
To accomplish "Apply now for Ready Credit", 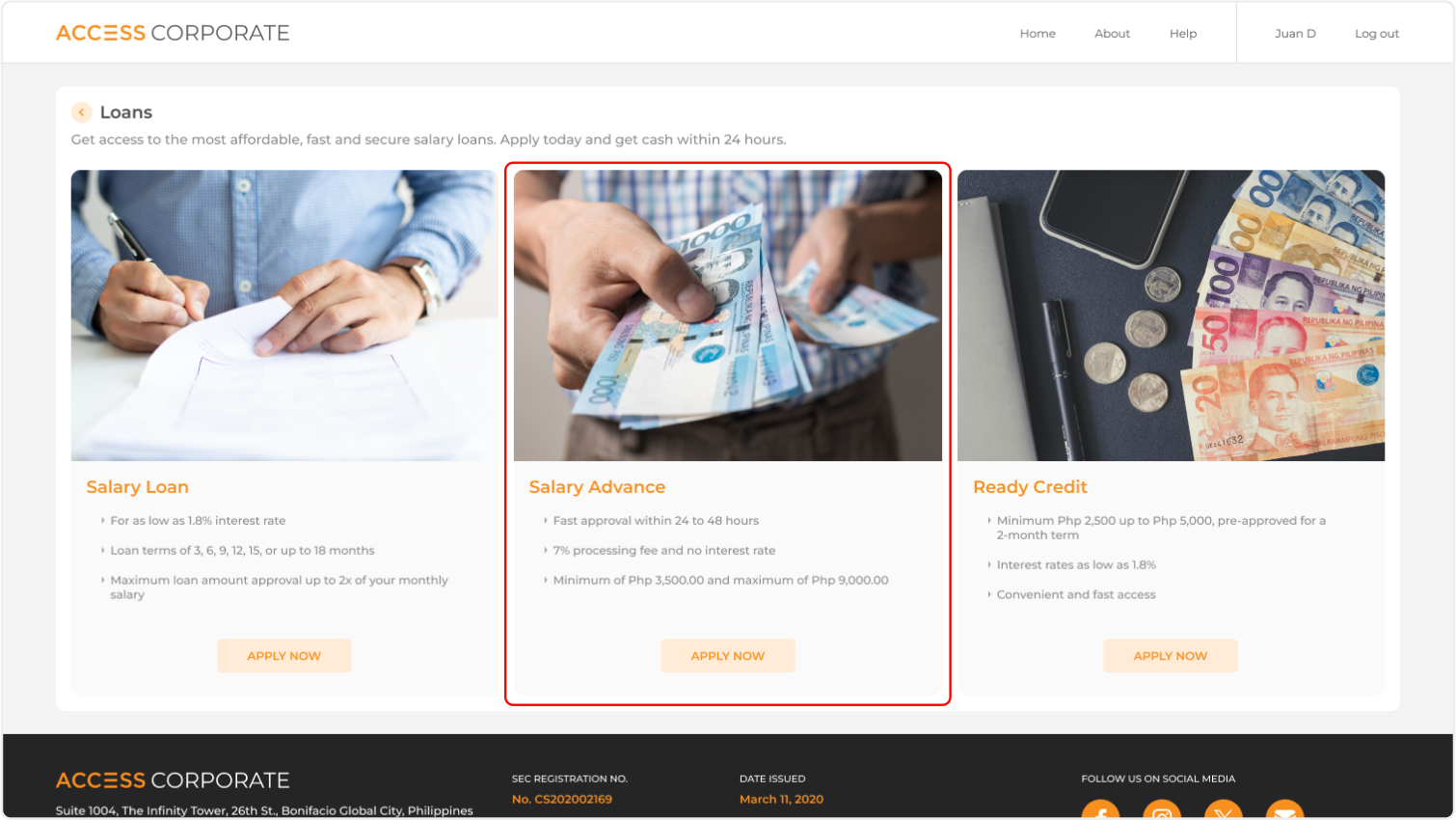I will (x=1171, y=656).
